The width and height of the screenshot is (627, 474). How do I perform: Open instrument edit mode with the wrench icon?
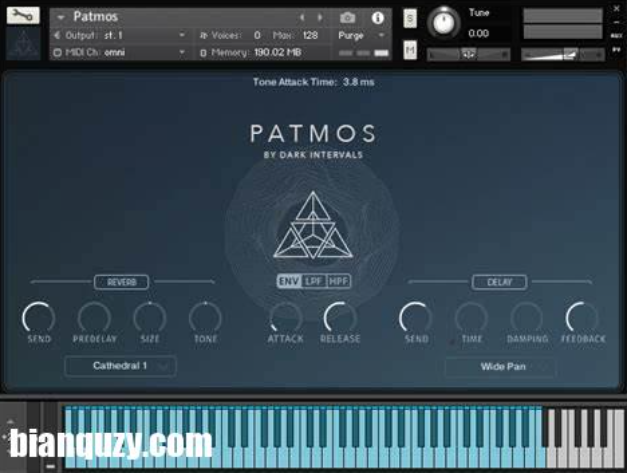point(23,15)
